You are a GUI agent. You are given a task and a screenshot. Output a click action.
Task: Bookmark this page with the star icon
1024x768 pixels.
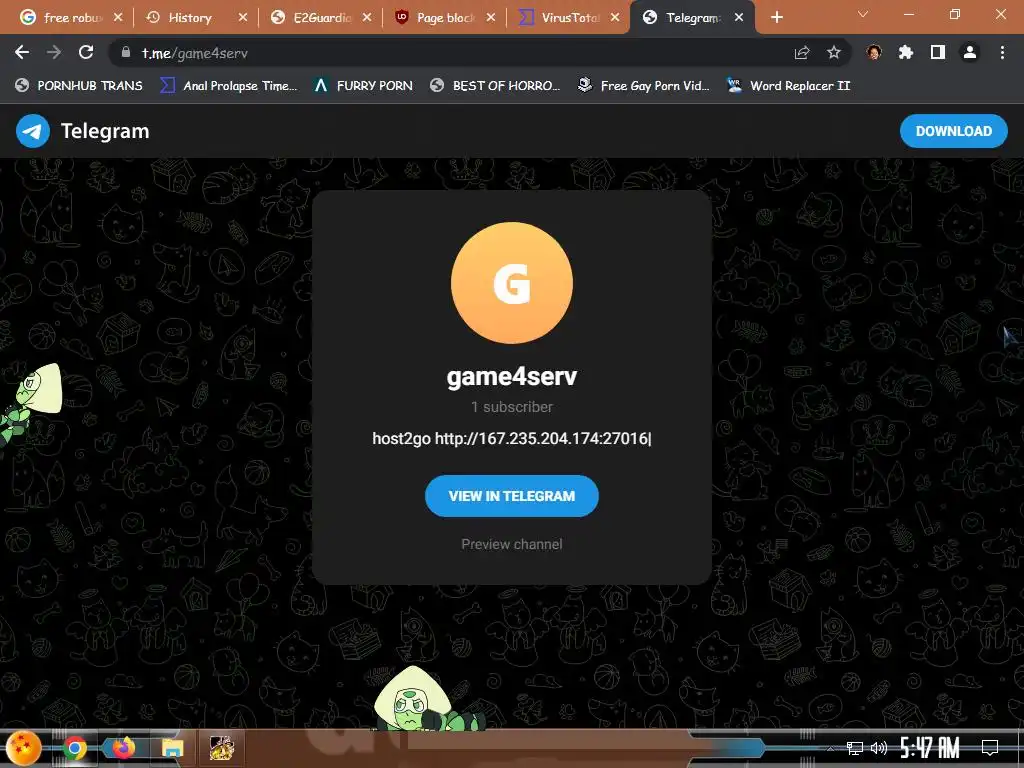834,53
